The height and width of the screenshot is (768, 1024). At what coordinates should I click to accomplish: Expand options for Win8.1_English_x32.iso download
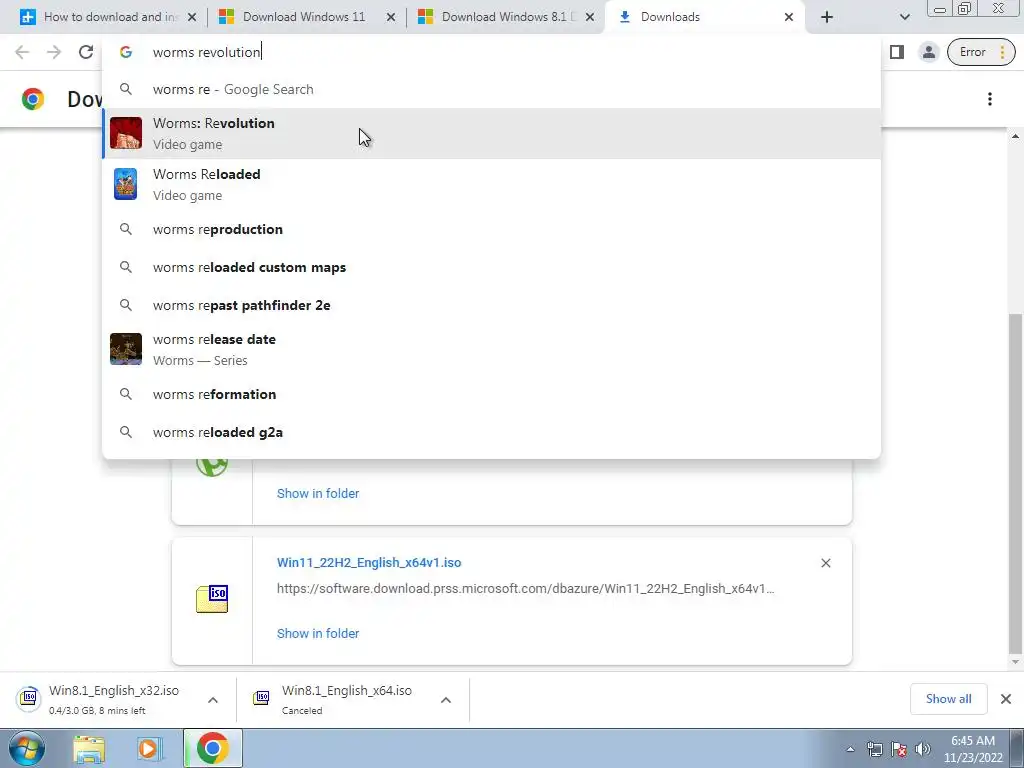pyautogui.click(x=213, y=700)
